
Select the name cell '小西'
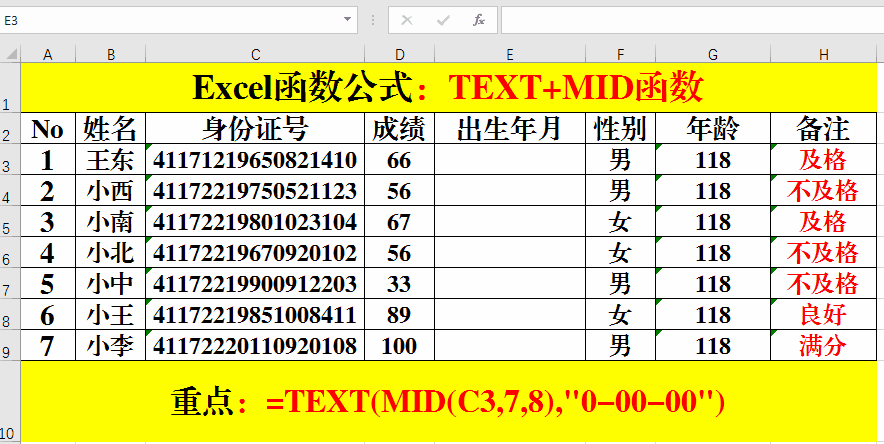[110, 190]
